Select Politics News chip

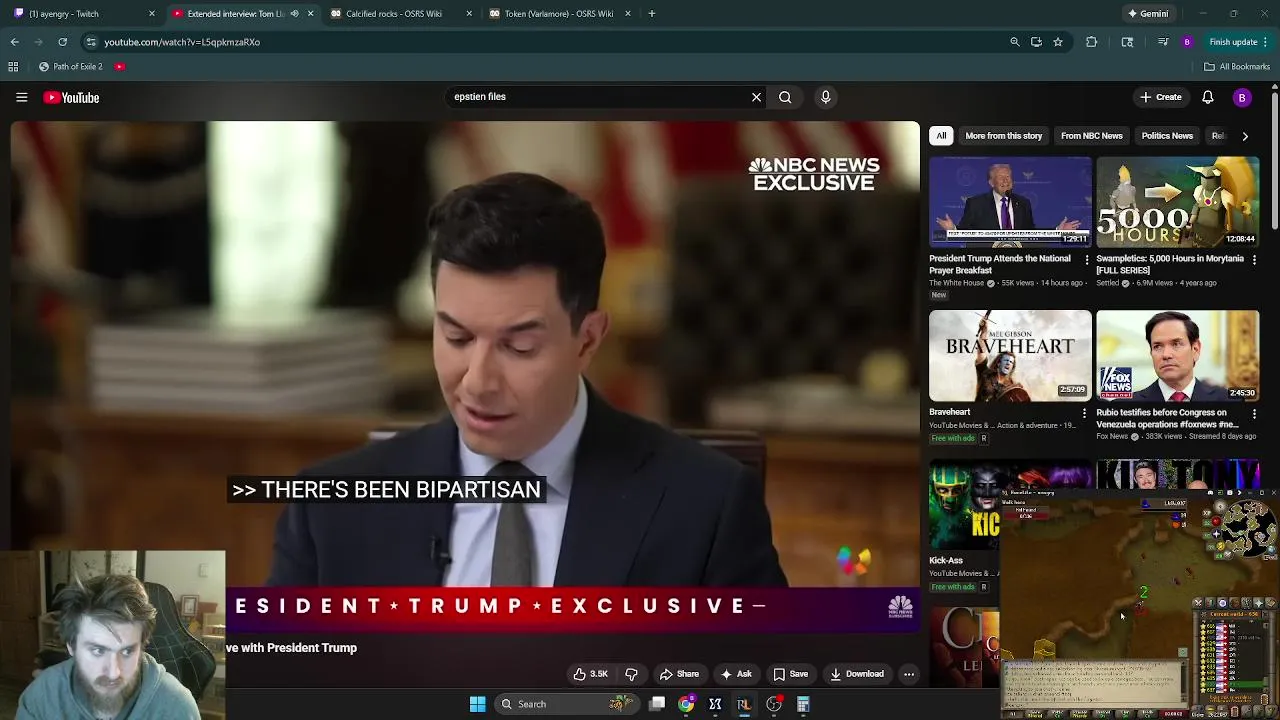coord(1167,136)
